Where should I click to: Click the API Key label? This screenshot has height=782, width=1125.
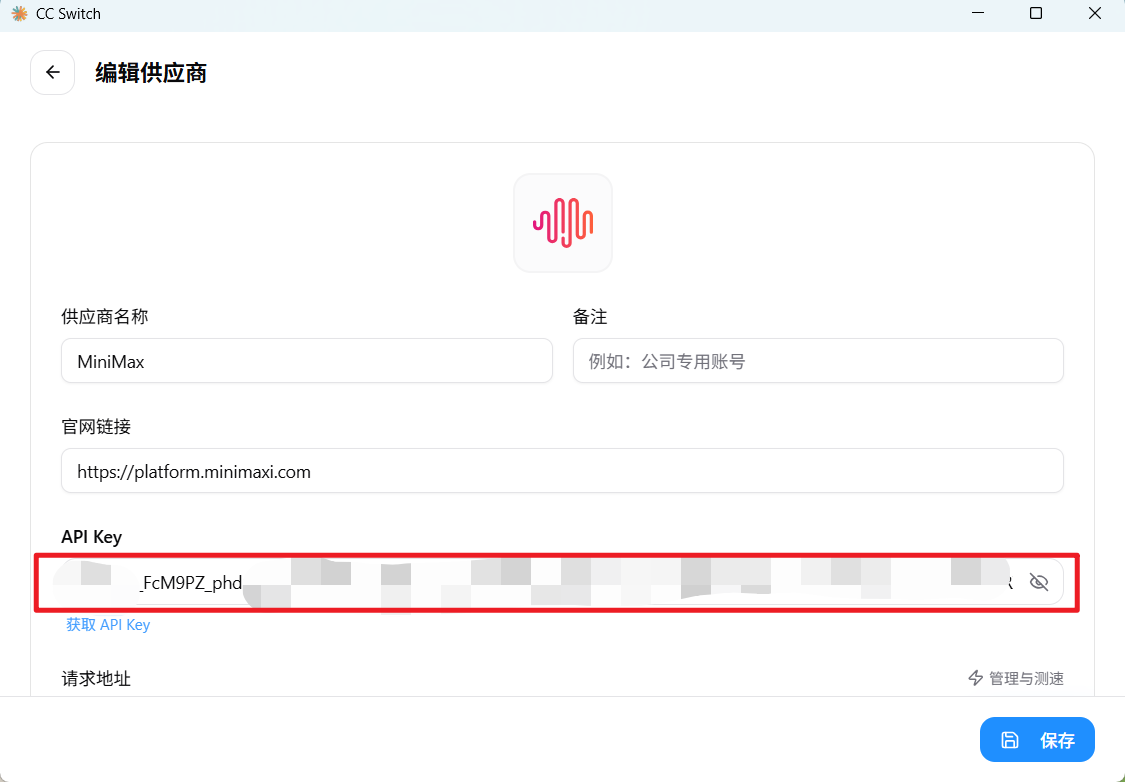click(x=92, y=537)
